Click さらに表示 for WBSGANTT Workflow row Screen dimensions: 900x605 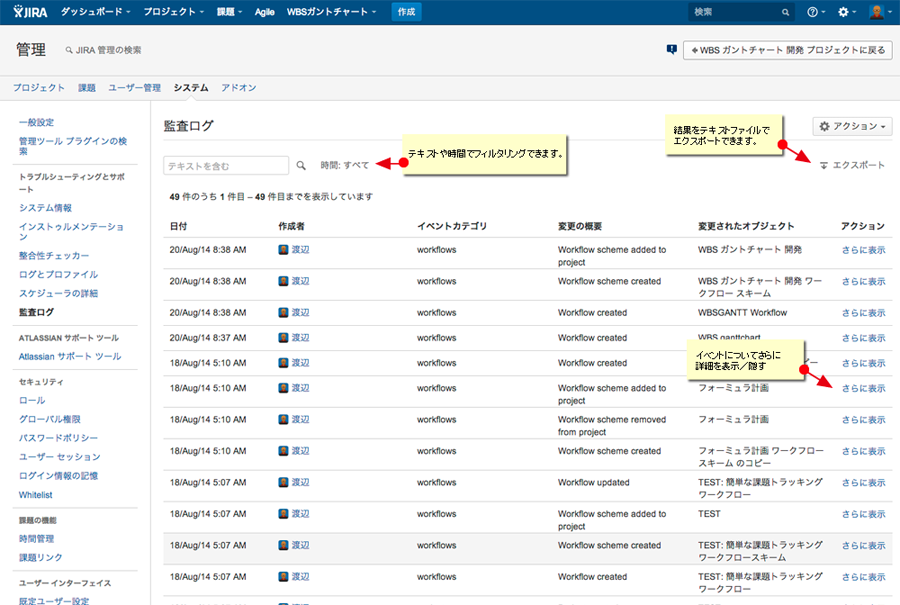click(x=863, y=313)
